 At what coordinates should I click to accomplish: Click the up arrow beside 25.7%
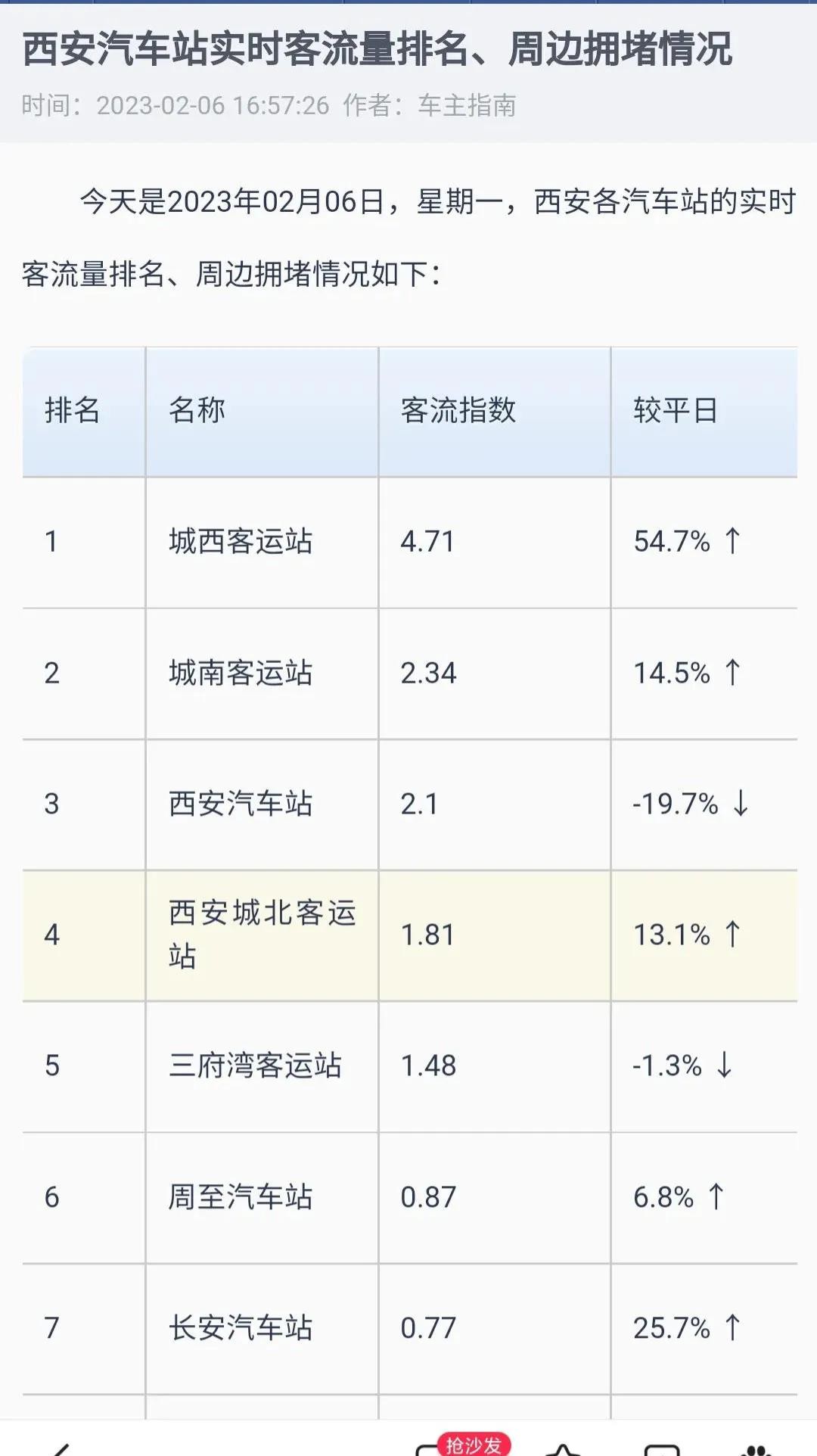click(x=732, y=1328)
